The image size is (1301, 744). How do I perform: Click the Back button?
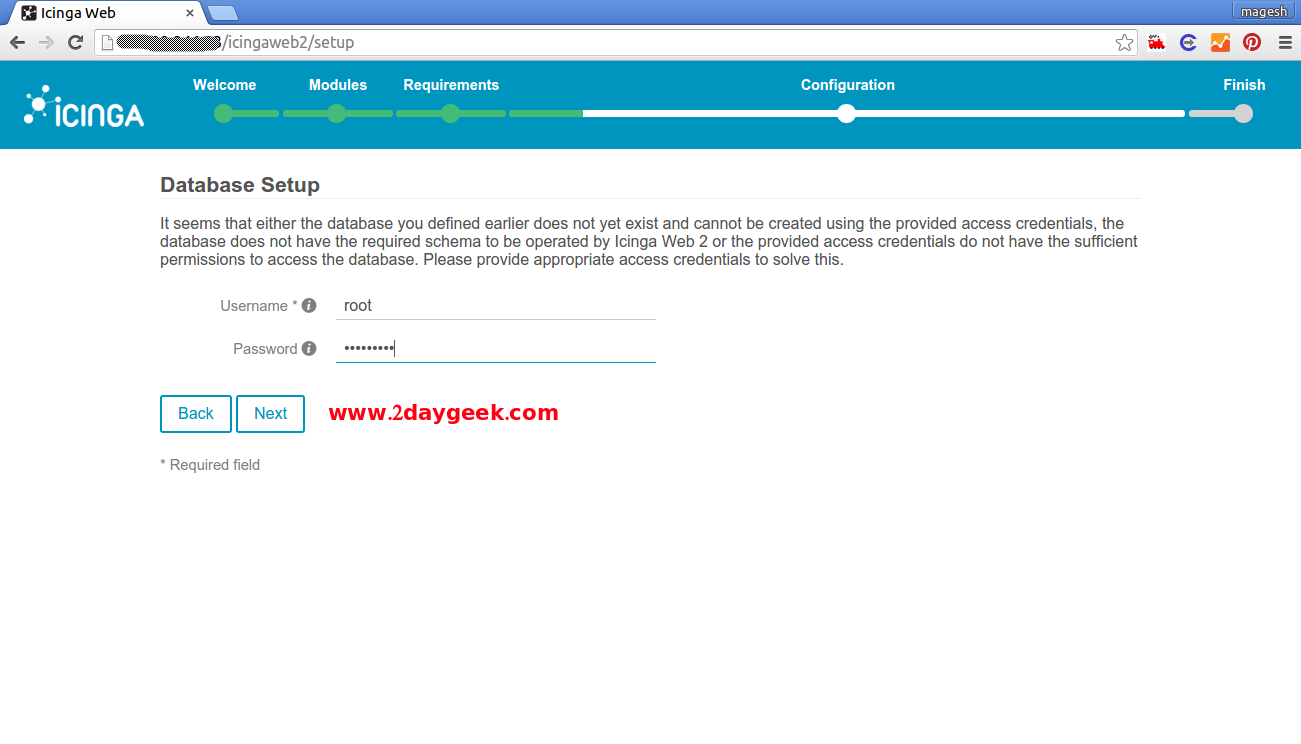196,414
